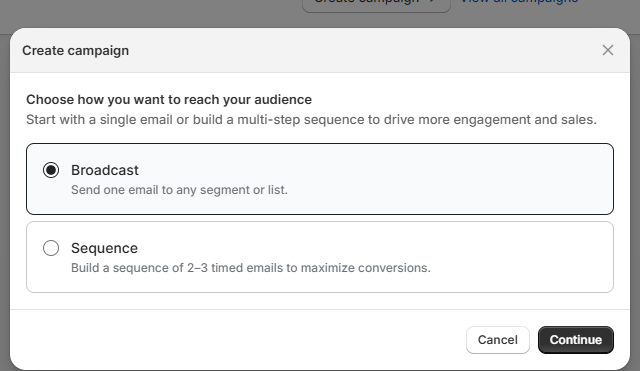Click the Continue button
Viewport: 640px width, 371px height.
click(576, 340)
